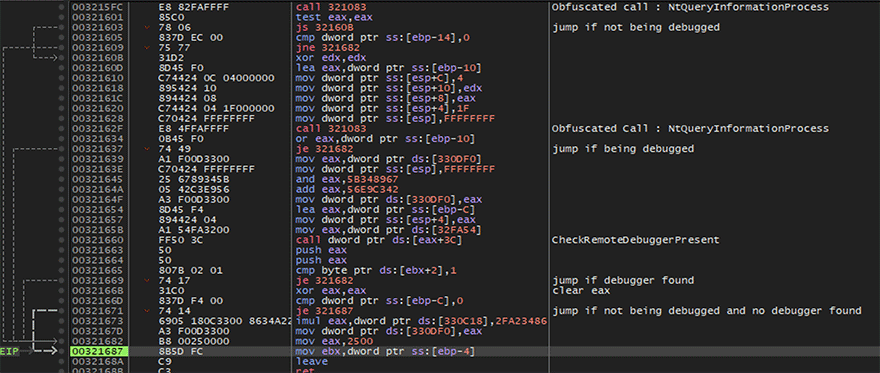Toggle breakpoint dot beside address 0032162F

62,128
